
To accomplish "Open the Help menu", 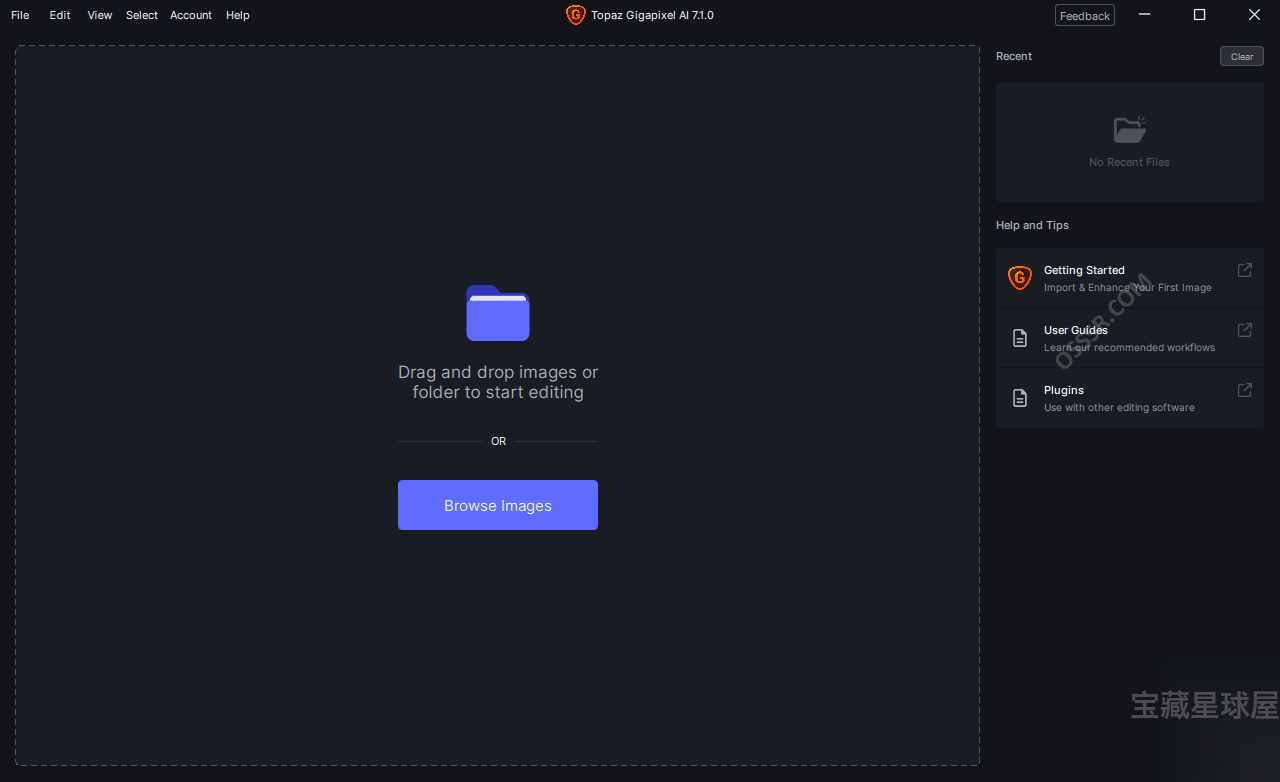I will coord(238,15).
